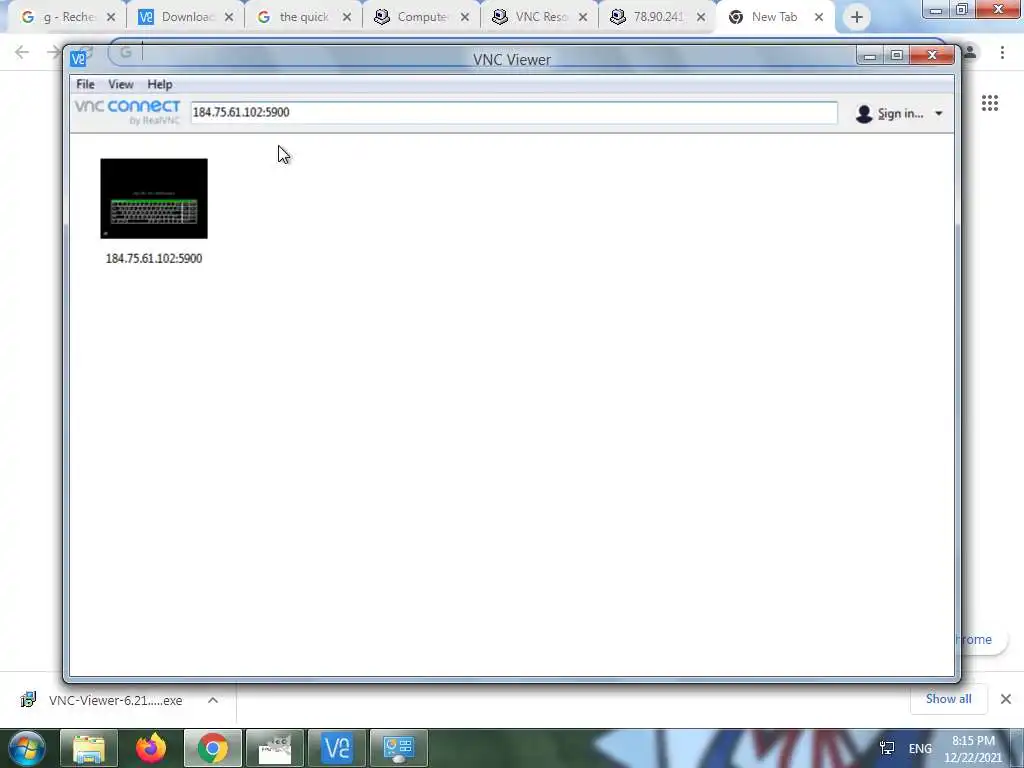
Task: Click the Google icon in Chrome's address bar
Action: click(125, 52)
